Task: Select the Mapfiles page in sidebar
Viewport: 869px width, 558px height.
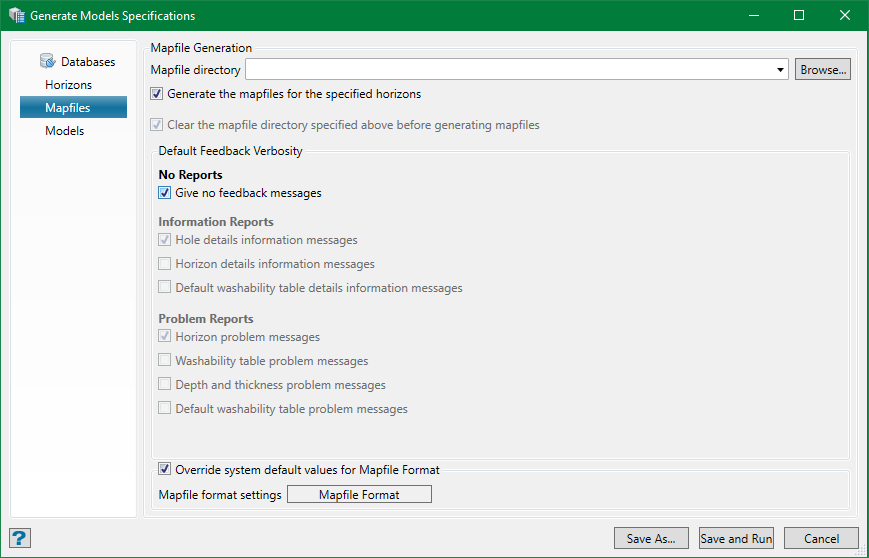Action: (x=68, y=108)
